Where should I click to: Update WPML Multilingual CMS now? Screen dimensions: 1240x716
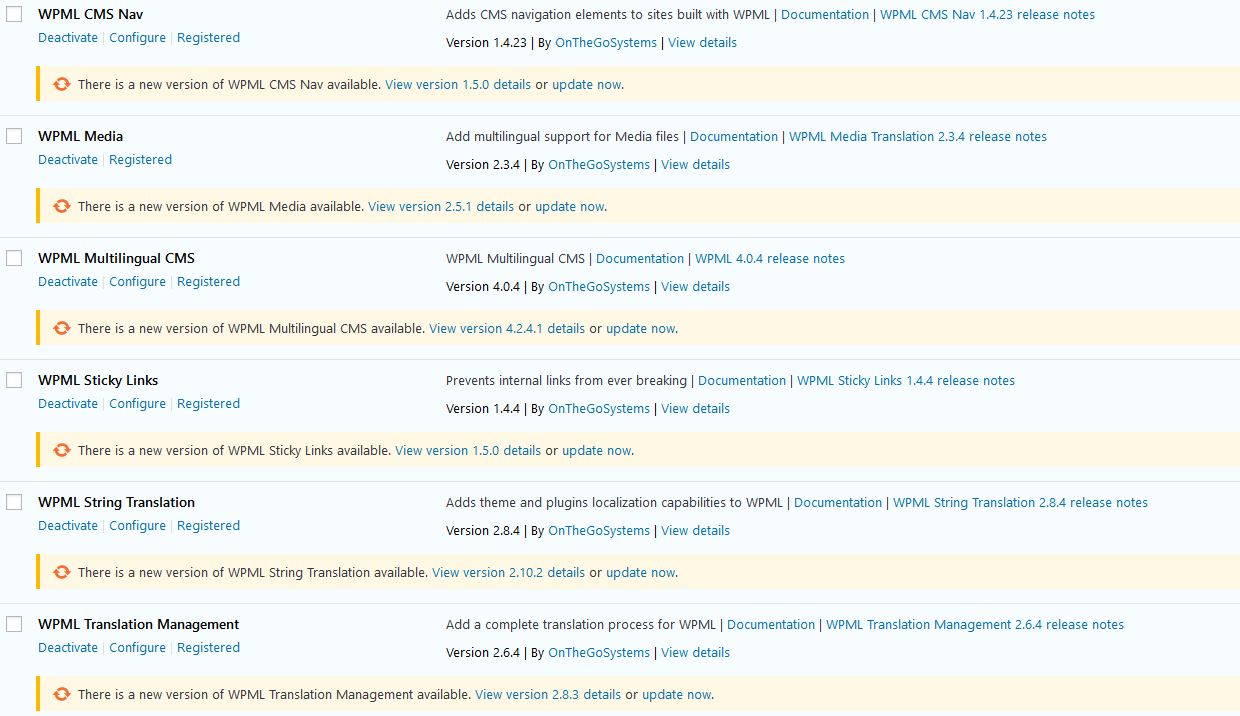point(640,329)
